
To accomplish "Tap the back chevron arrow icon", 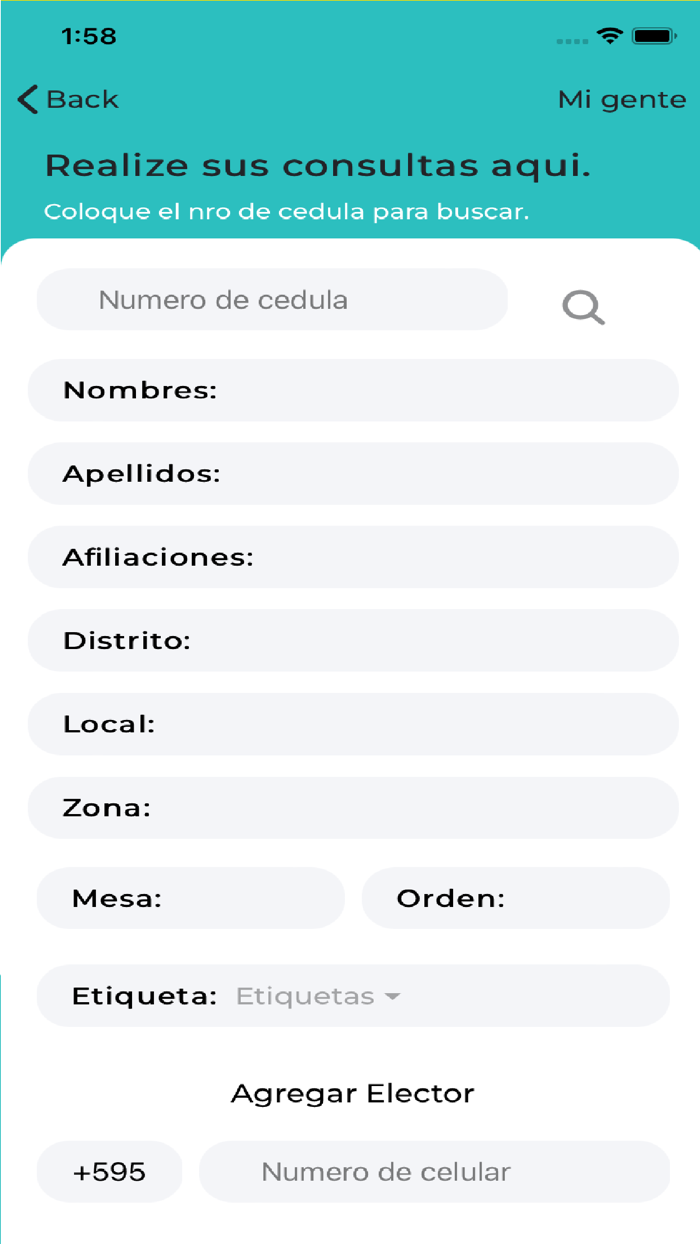I will [x=28, y=99].
